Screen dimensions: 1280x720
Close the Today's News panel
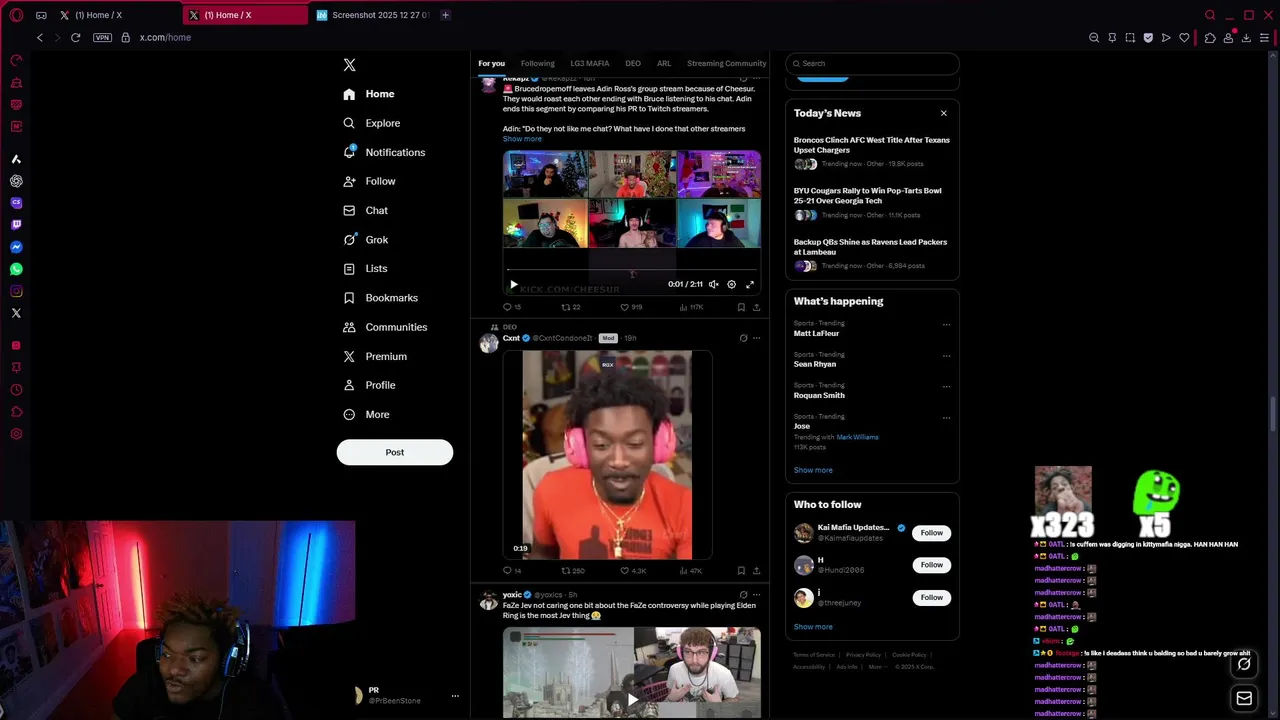943,113
